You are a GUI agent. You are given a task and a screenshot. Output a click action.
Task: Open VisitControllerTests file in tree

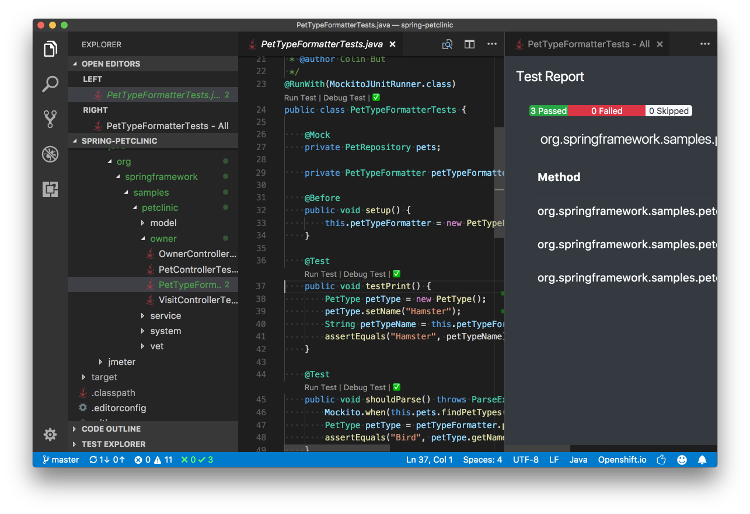153,300
